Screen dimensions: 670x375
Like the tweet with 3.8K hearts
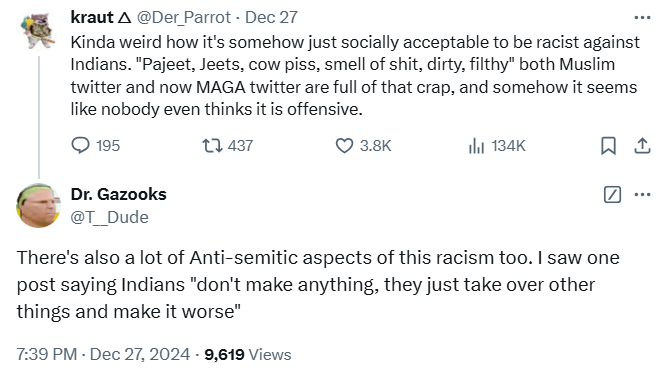pos(363,146)
